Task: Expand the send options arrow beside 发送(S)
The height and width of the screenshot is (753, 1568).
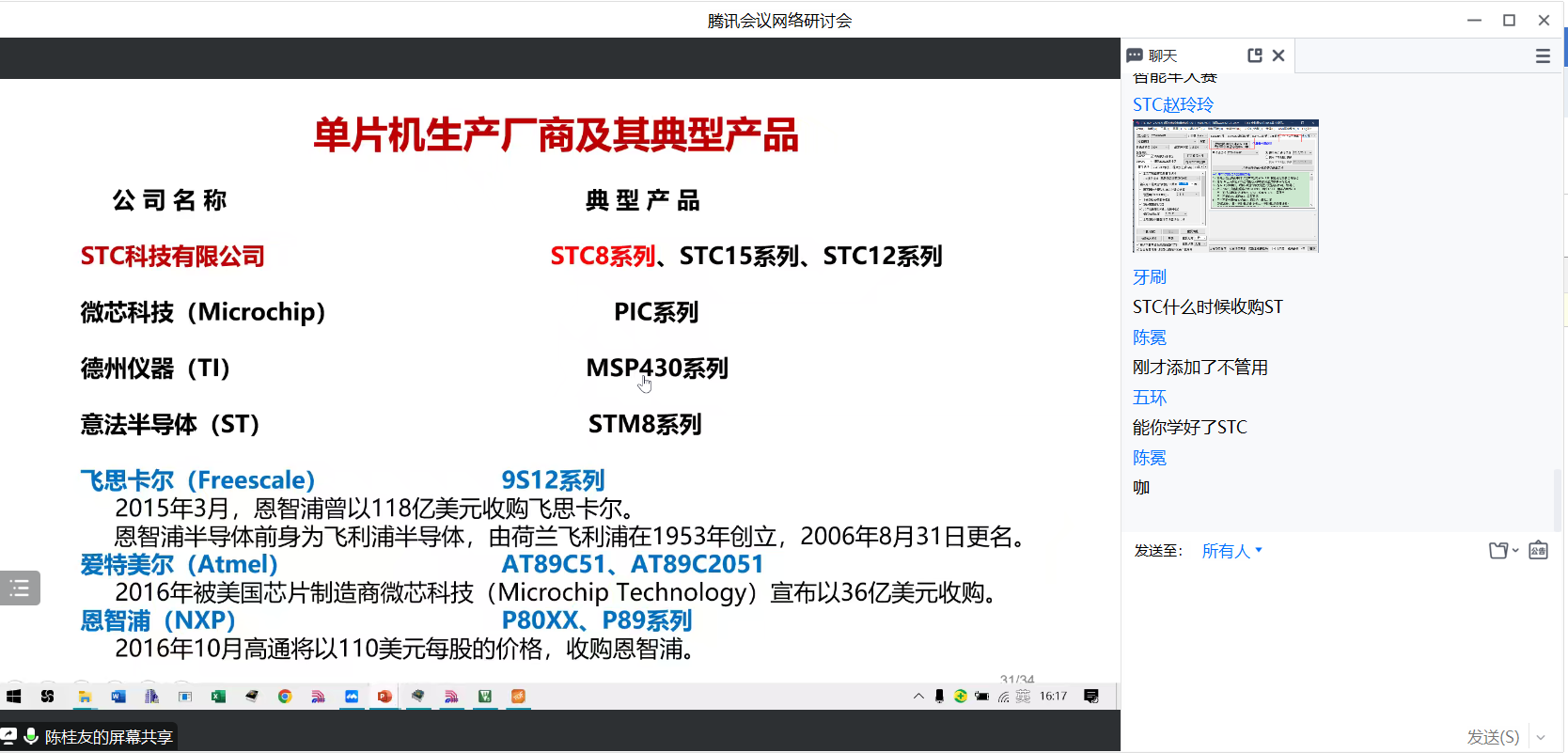Action: [1541, 737]
